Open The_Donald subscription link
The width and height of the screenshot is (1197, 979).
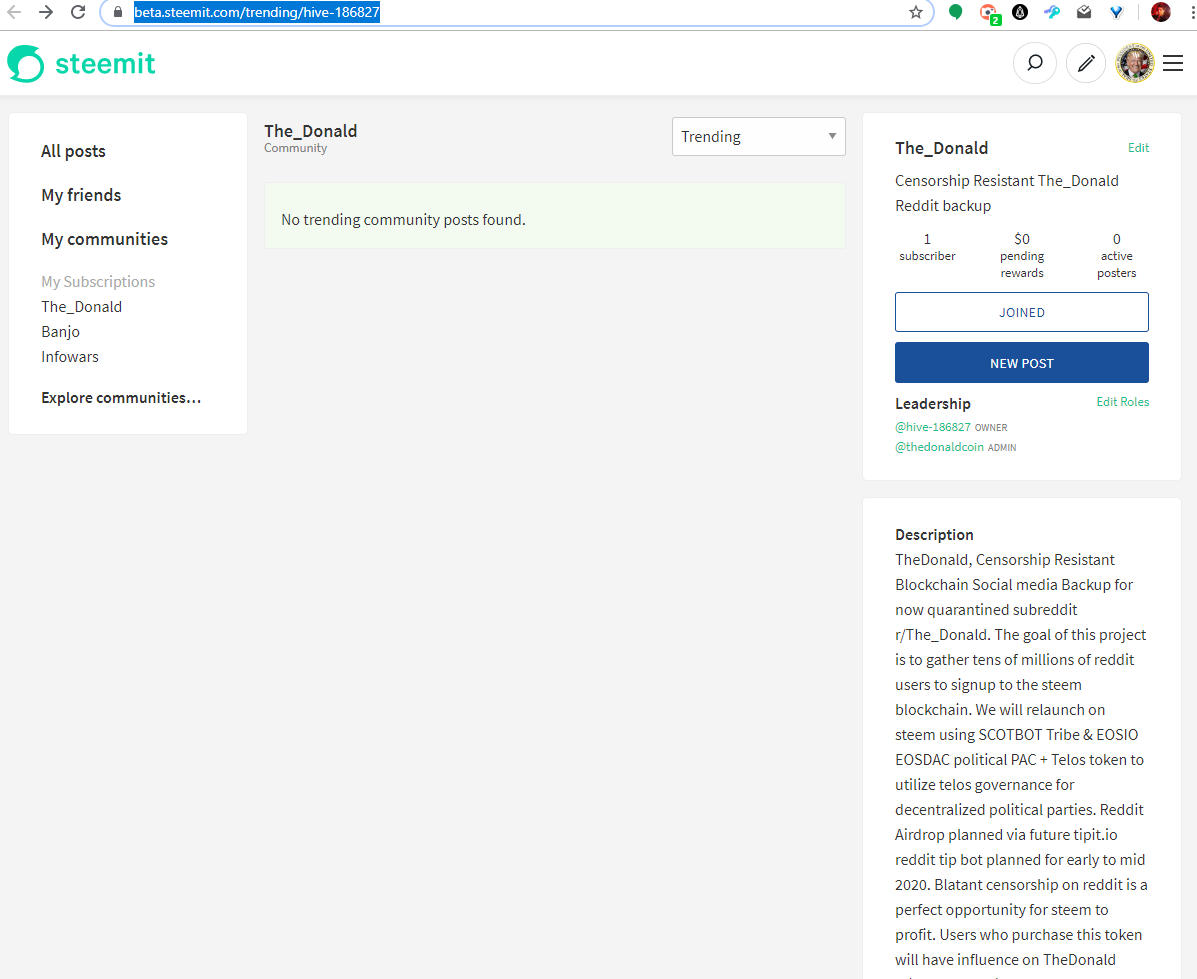(x=82, y=307)
